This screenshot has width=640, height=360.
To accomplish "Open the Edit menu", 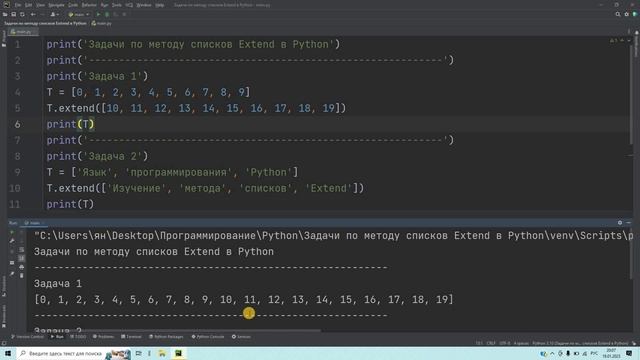I will coord(28,5).
